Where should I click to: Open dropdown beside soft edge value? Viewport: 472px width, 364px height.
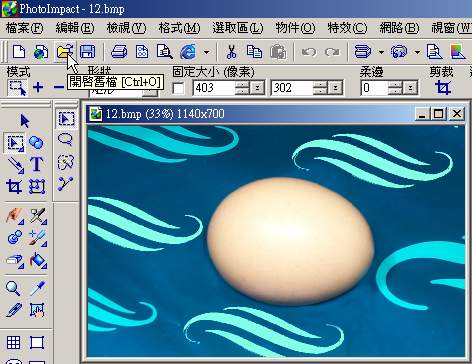(x=411, y=88)
